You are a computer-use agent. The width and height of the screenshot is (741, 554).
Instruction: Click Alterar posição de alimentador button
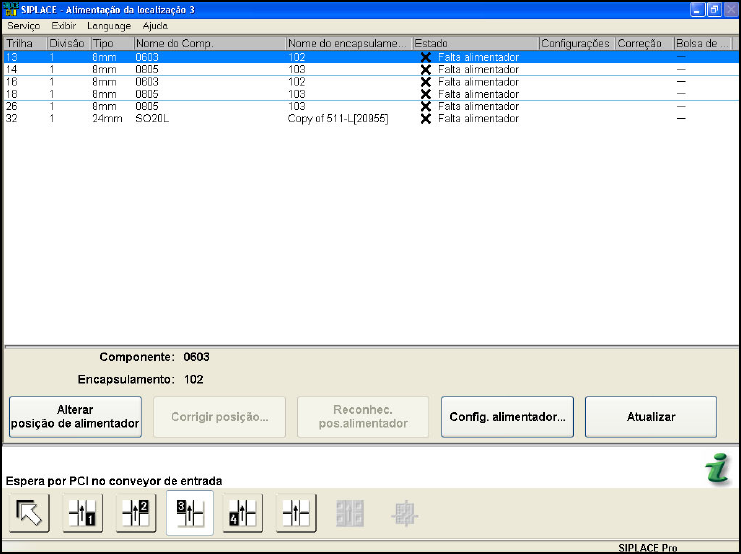click(x=76, y=417)
